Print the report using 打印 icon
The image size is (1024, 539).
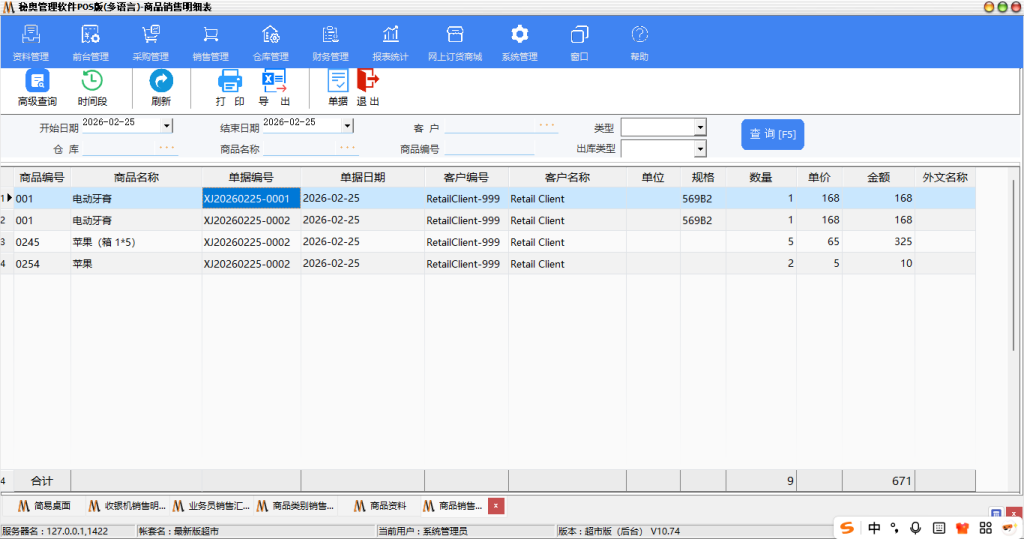point(230,88)
